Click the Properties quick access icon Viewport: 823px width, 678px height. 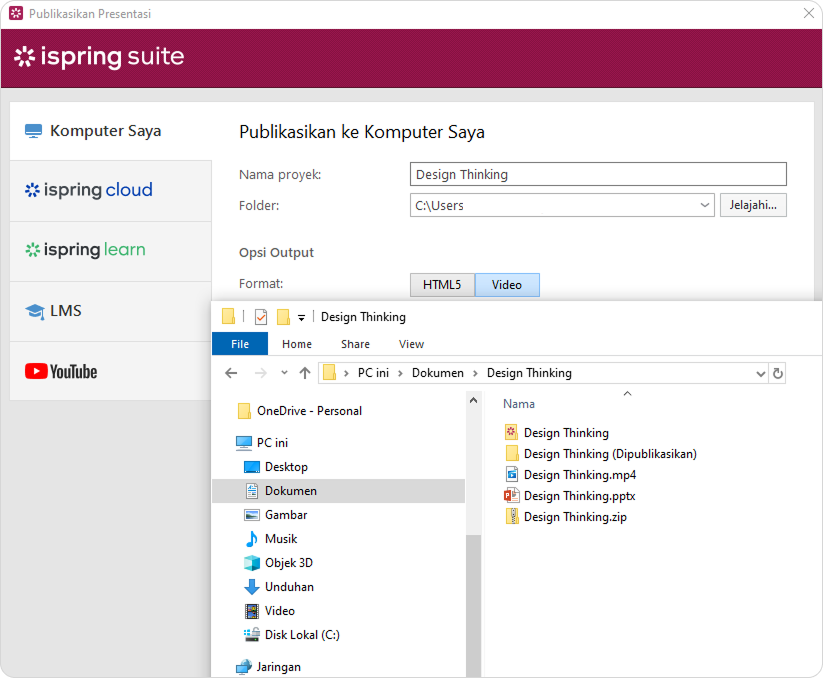(x=261, y=317)
